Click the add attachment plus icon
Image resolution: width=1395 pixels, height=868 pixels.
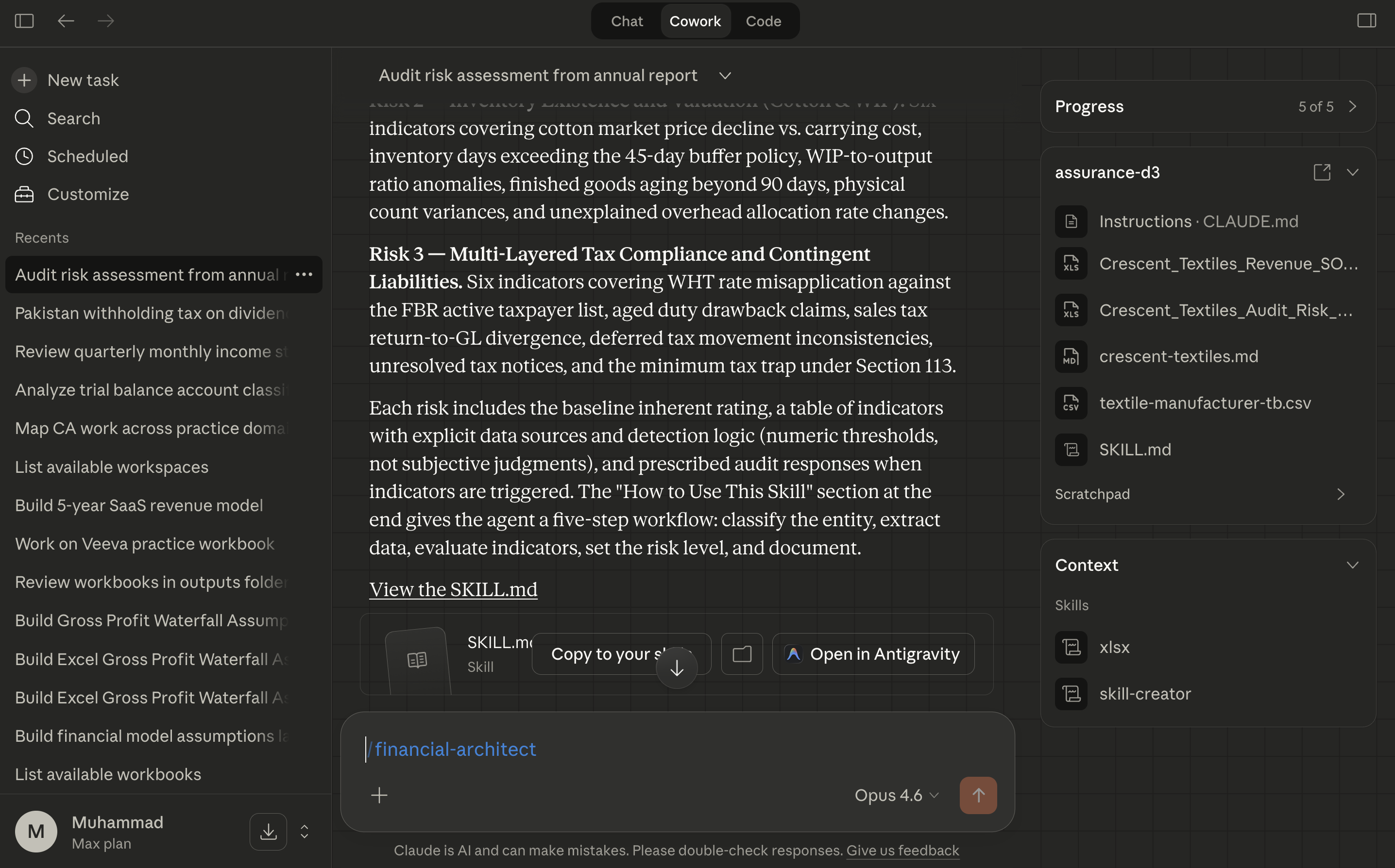379,795
